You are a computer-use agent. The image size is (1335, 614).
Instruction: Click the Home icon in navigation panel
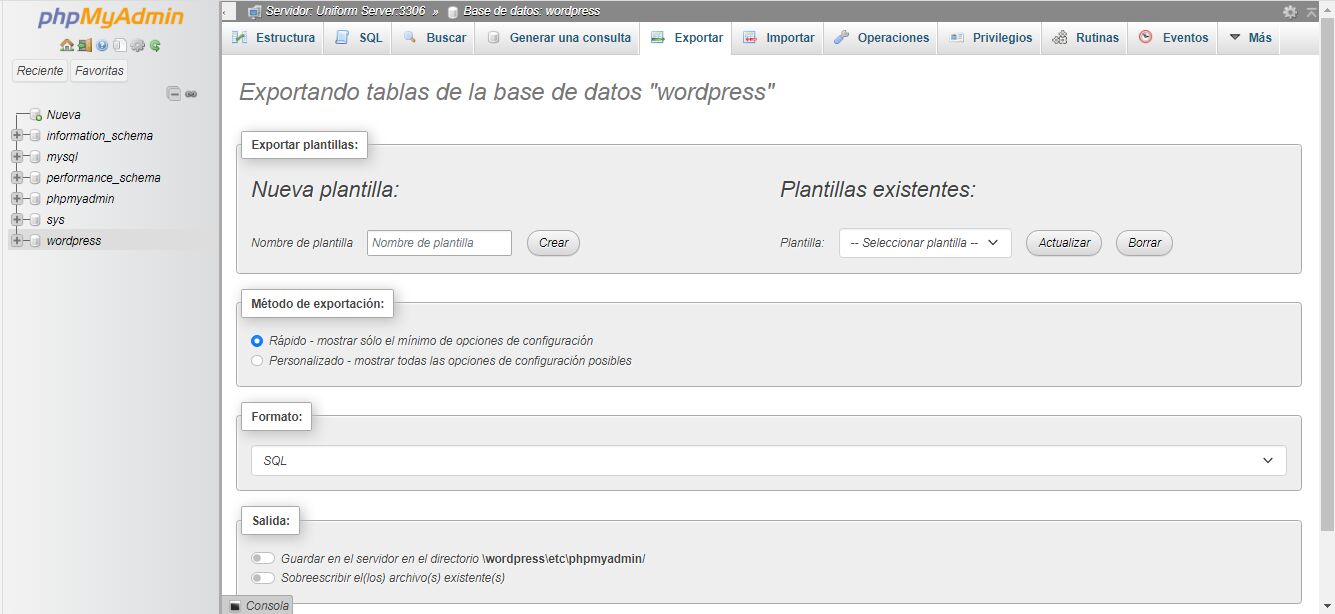(x=66, y=46)
